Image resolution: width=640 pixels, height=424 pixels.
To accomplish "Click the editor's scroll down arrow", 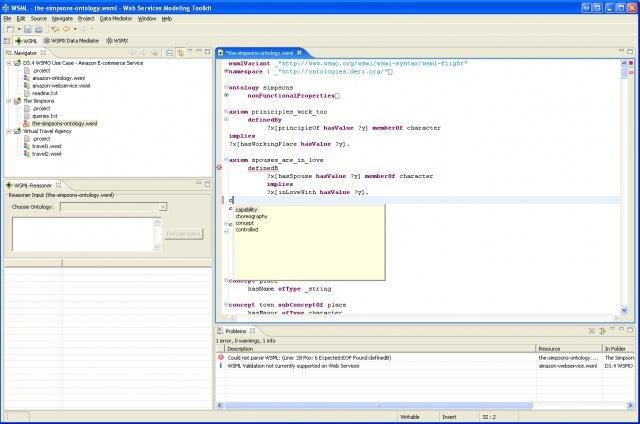I will click(x=624, y=311).
